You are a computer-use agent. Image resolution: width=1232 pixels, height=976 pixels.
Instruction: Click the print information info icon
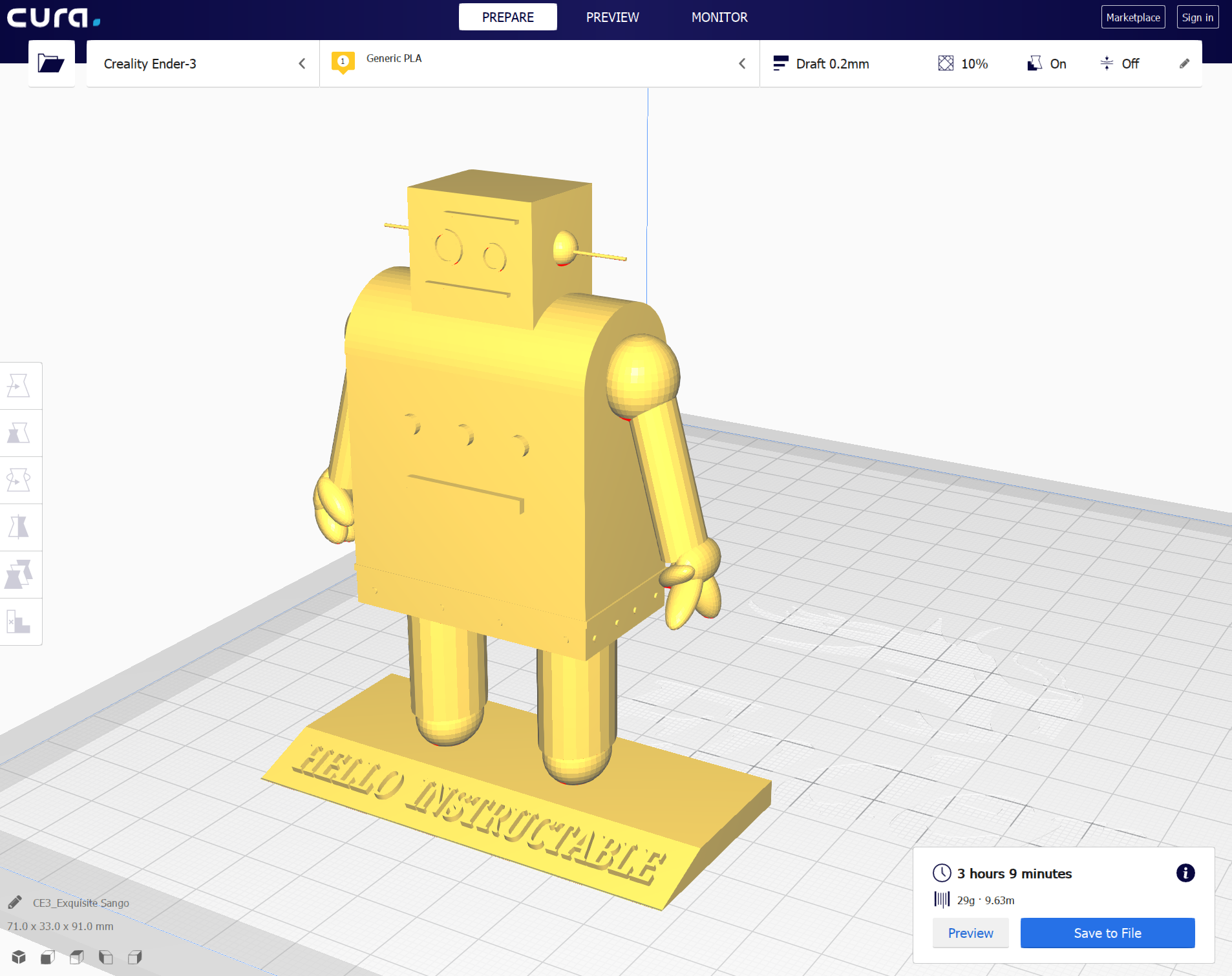(x=1185, y=873)
